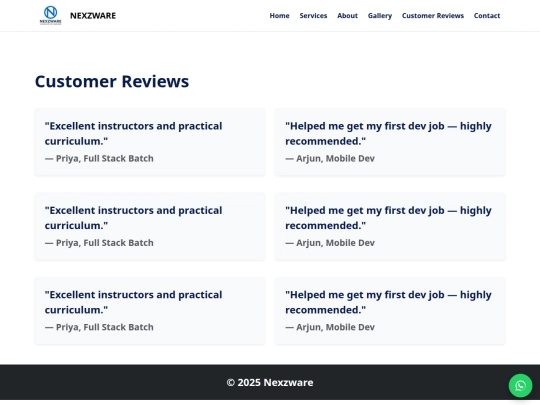This screenshot has width=540, height=405.
Task: Click the Nexzware logo icon
Action: pyautogui.click(x=51, y=15)
